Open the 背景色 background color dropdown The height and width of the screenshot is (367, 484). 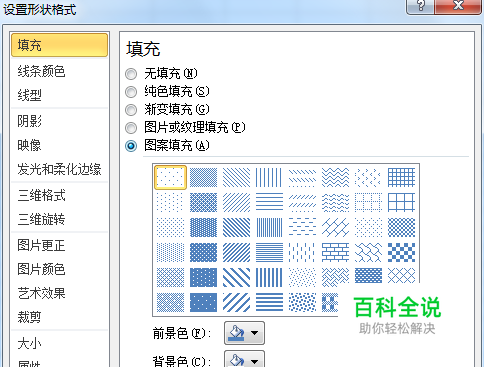(x=244, y=359)
